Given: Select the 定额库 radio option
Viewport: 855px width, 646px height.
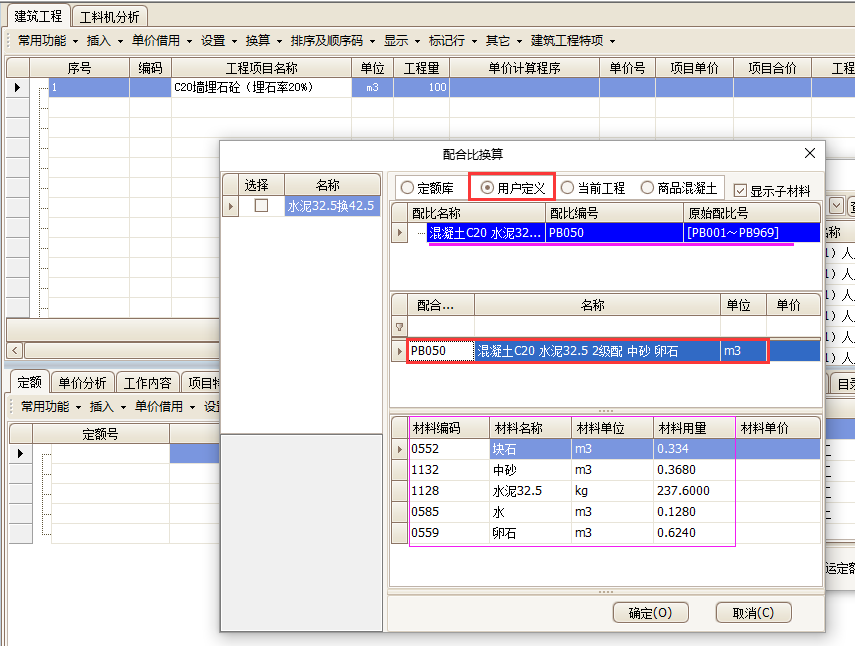Looking at the screenshot, I should [429, 188].
